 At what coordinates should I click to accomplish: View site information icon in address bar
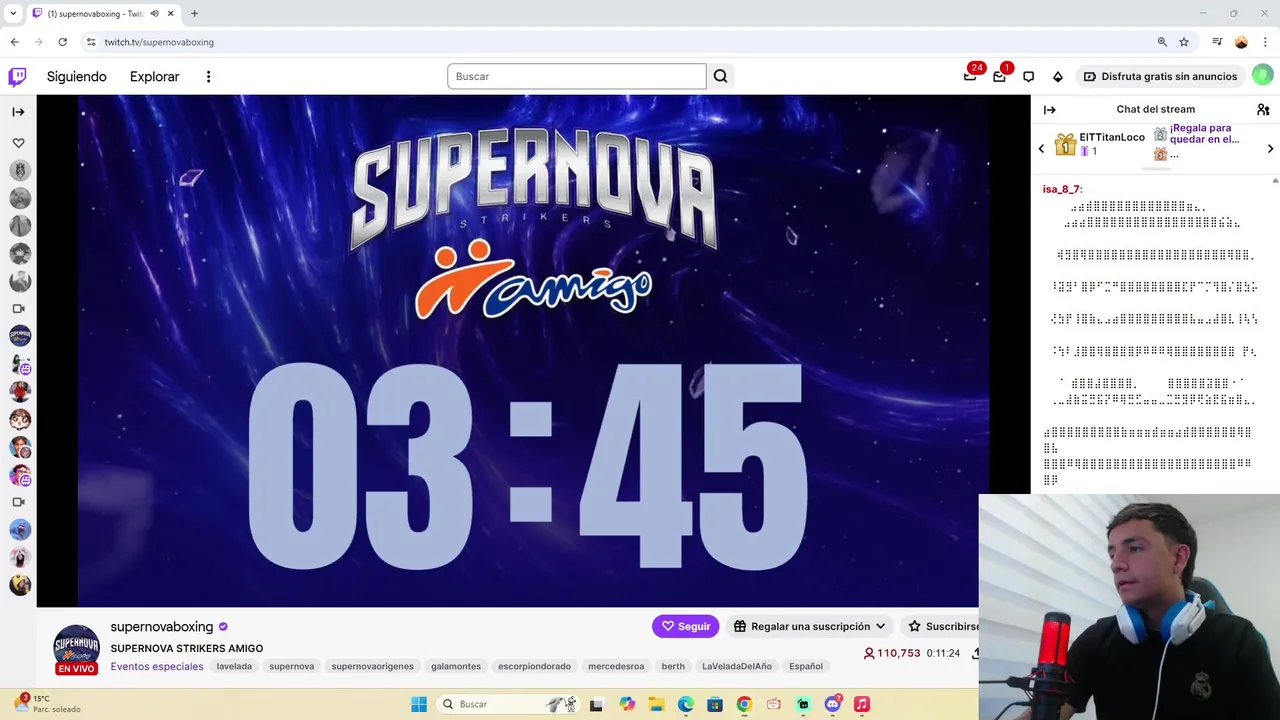tap(91, 42)
